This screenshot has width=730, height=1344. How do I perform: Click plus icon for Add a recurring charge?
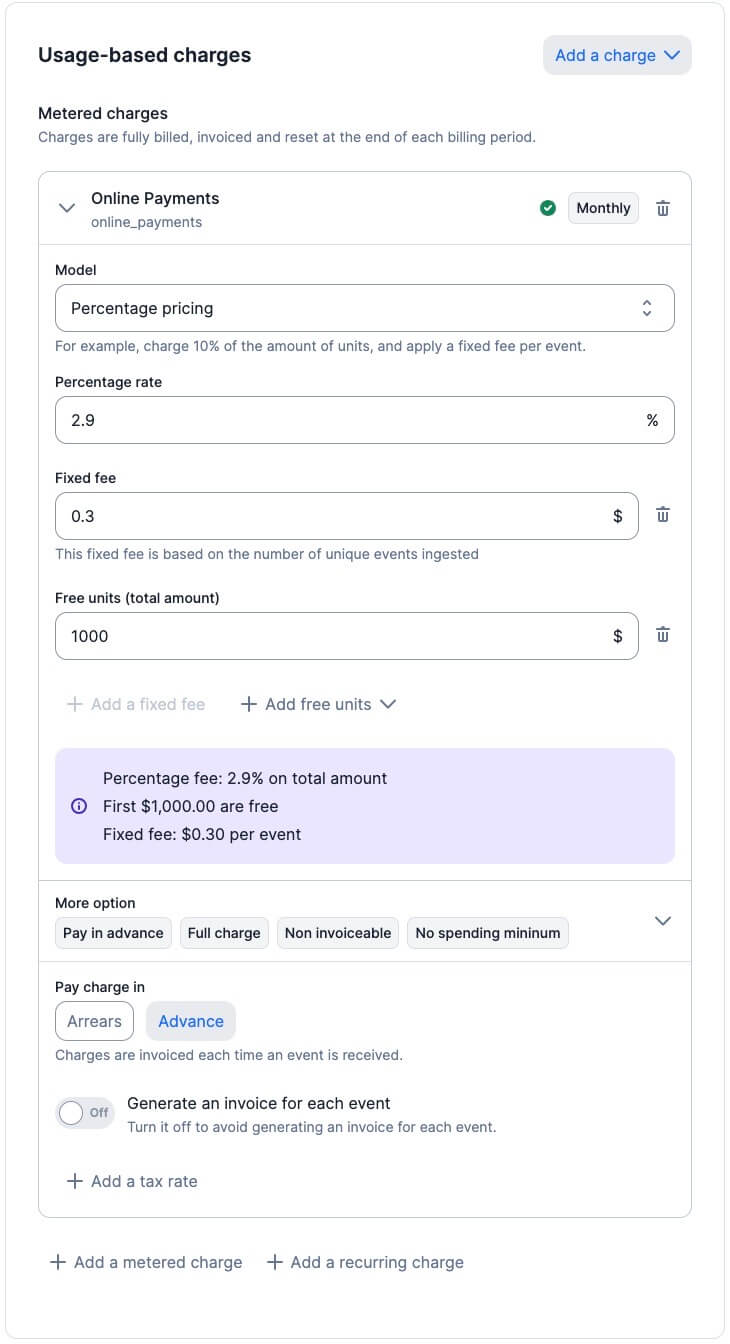pyautogui.click(x=274, y=1262)
